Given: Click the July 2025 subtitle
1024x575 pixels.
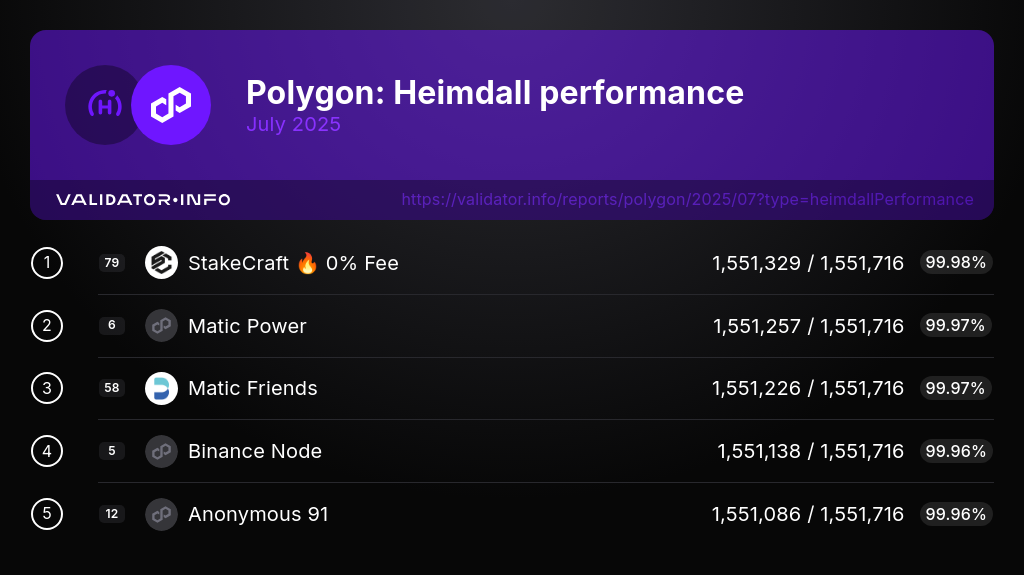Looking at the screenshot, I should coord(293,124).
